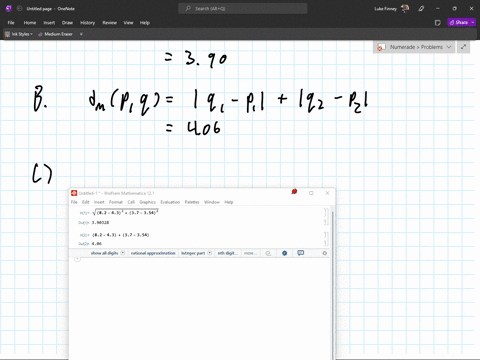Expand the Numerade > Problems notebook dropdown
Screen dimensions: 480x360
tap(449, 47)
